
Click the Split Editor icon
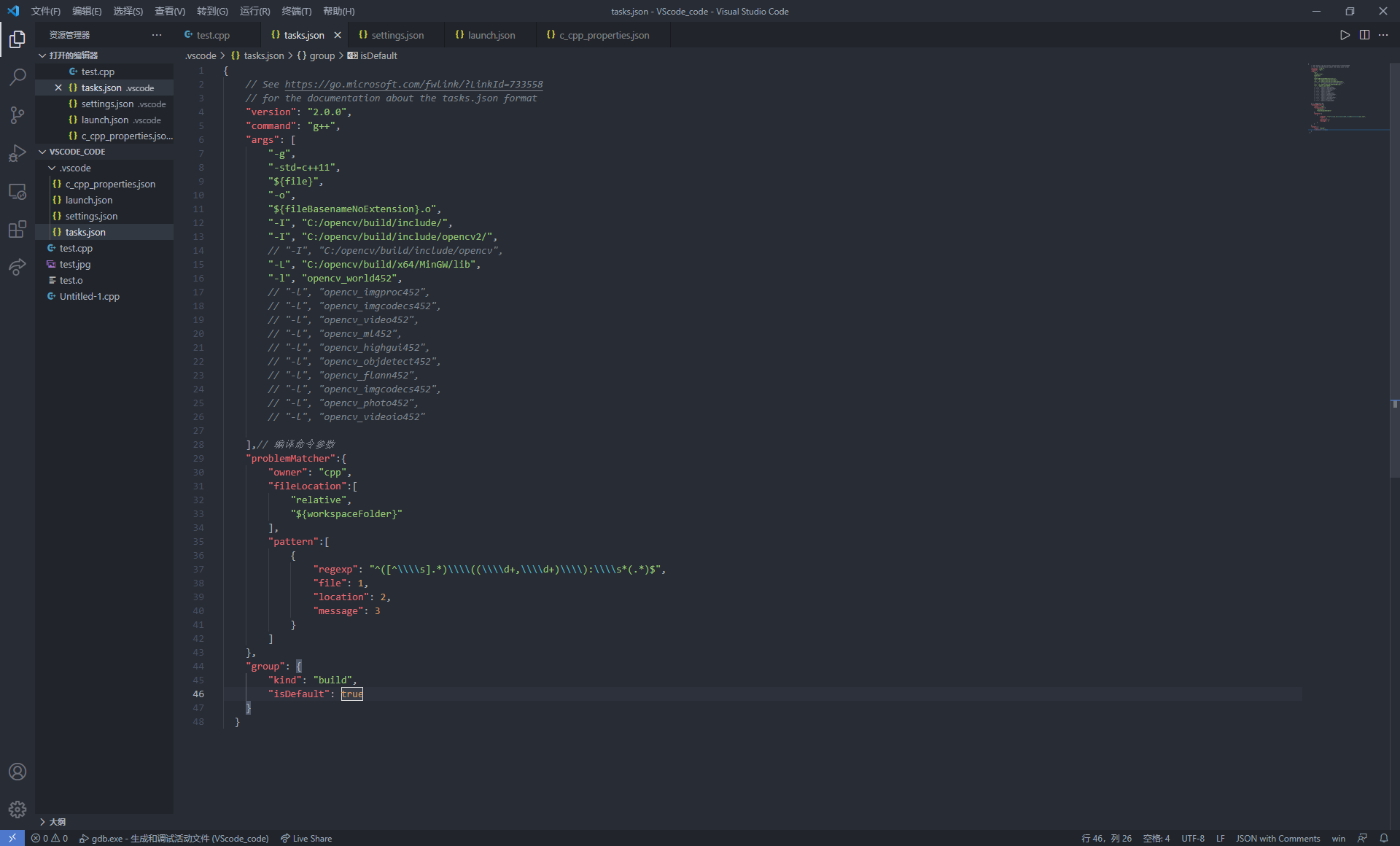click(1364, 35)
